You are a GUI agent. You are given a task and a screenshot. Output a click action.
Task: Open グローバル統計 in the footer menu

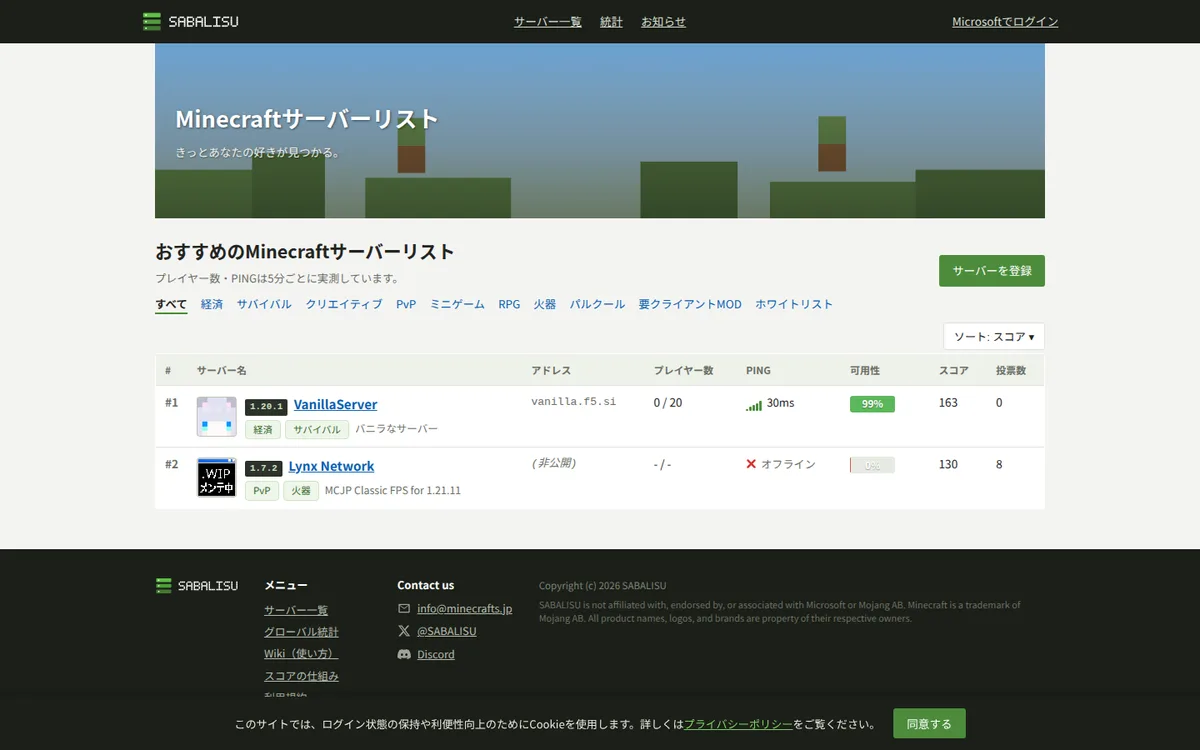(x=301, y=632)
